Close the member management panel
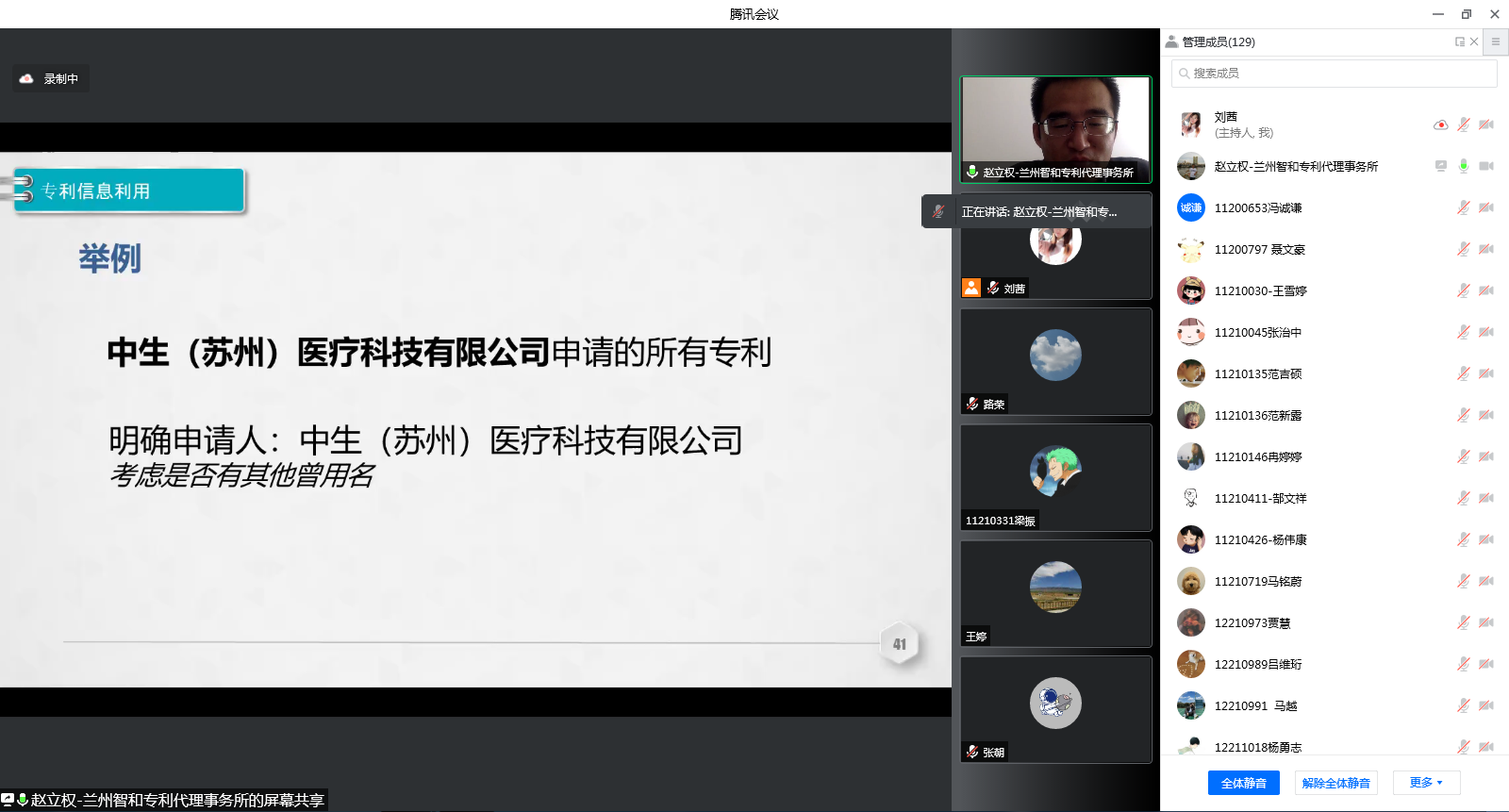The height and width of the screenshot is (812, 1509). (1474, 41)
